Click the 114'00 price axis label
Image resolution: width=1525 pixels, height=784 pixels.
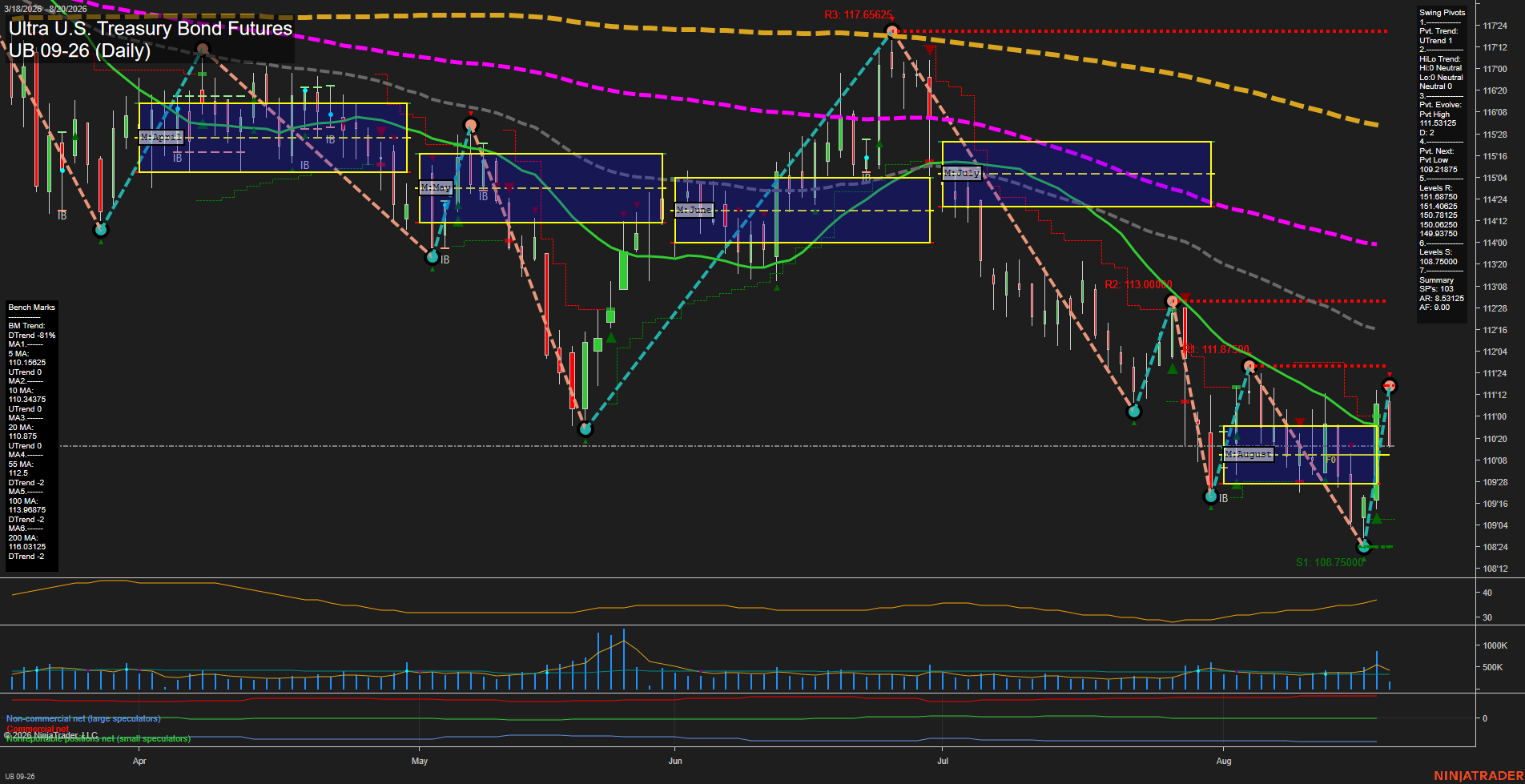1495,243
